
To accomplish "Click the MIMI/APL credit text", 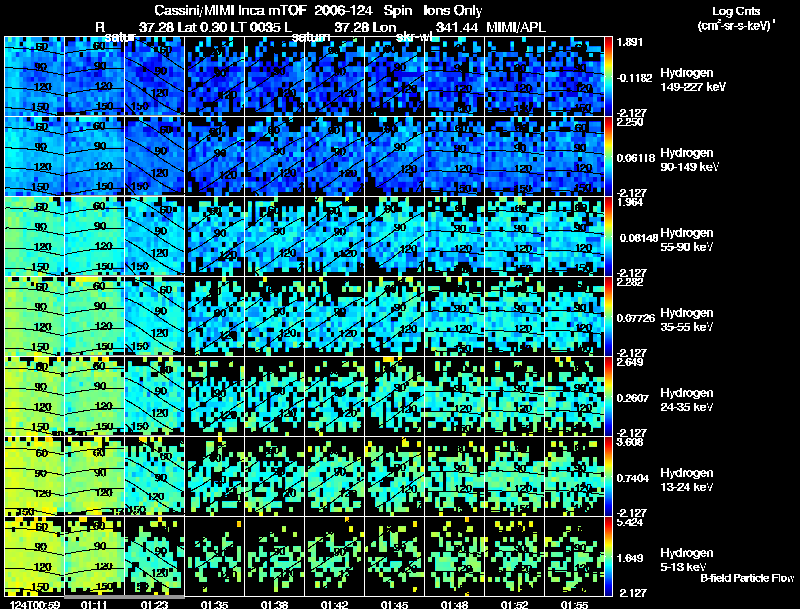I will coord(516,27).
